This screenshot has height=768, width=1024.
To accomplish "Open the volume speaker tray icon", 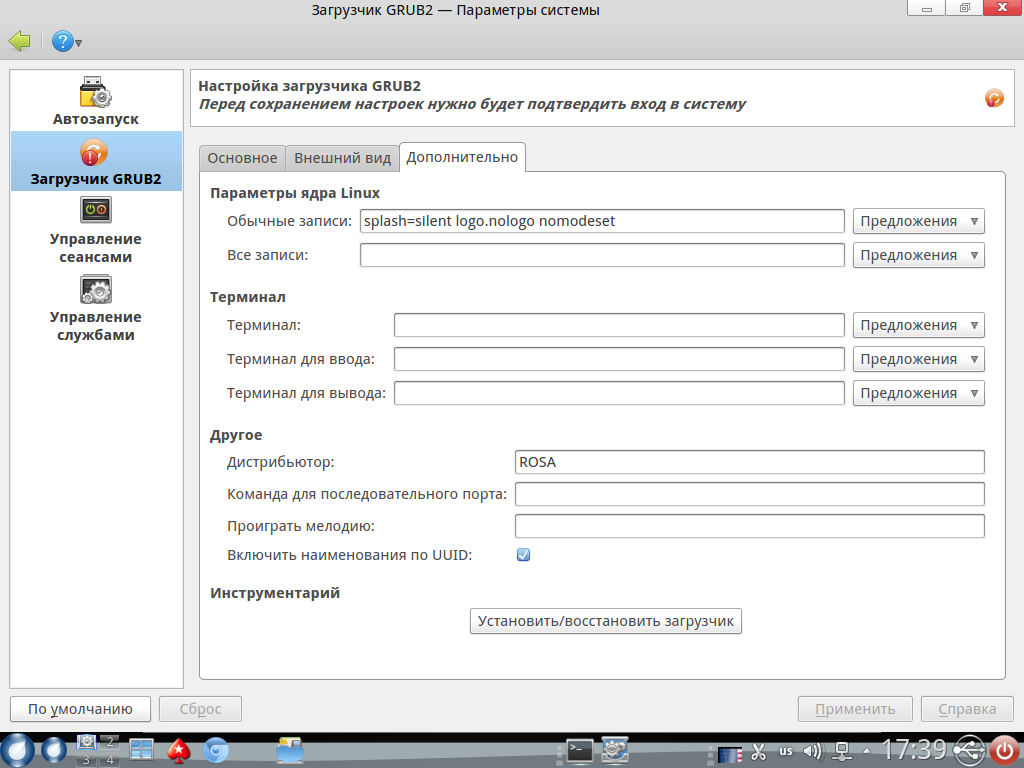I will (x=812, y=752).
